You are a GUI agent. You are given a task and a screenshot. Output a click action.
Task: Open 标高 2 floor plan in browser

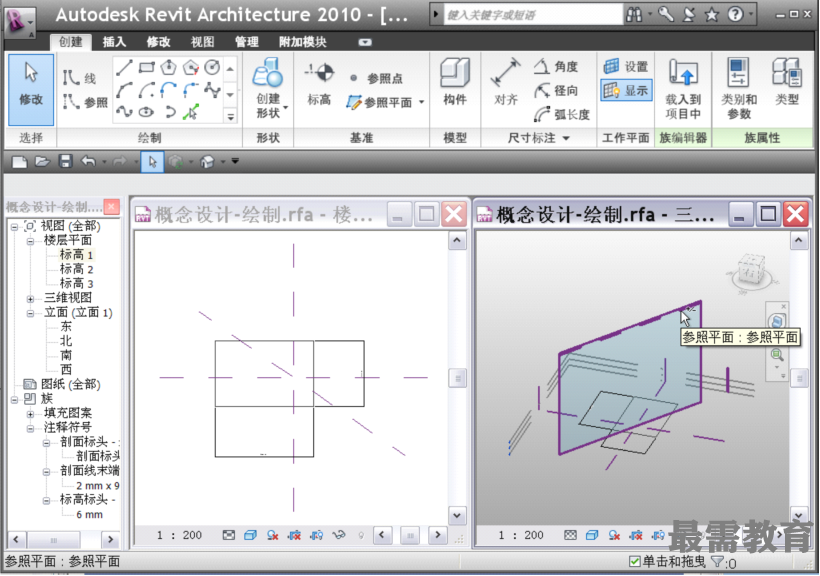click(76, 269)
